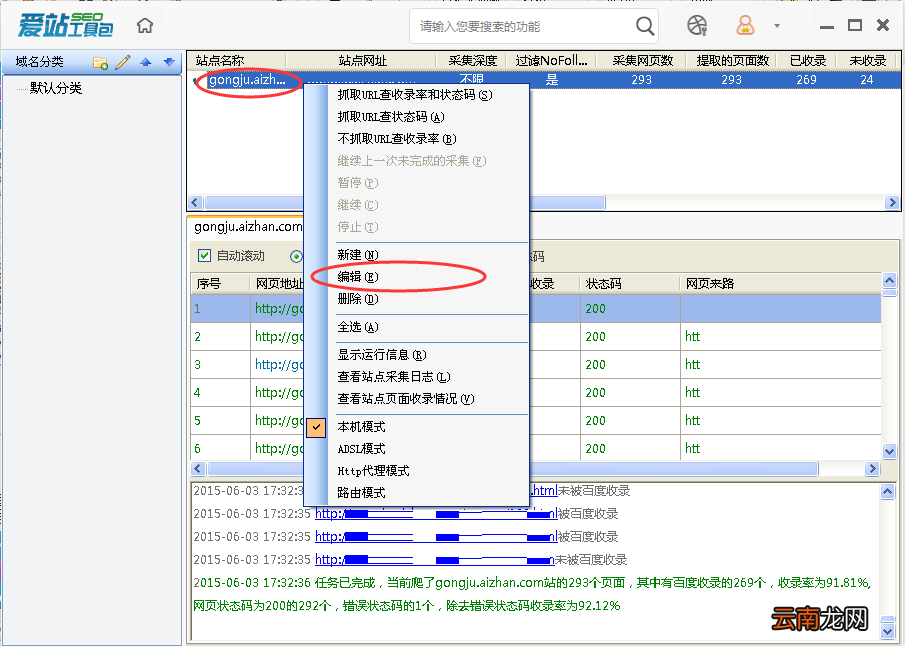This screenshot has width=905, height=647.
Task: Choose 全选 in context menu
Action: (358, 327)
